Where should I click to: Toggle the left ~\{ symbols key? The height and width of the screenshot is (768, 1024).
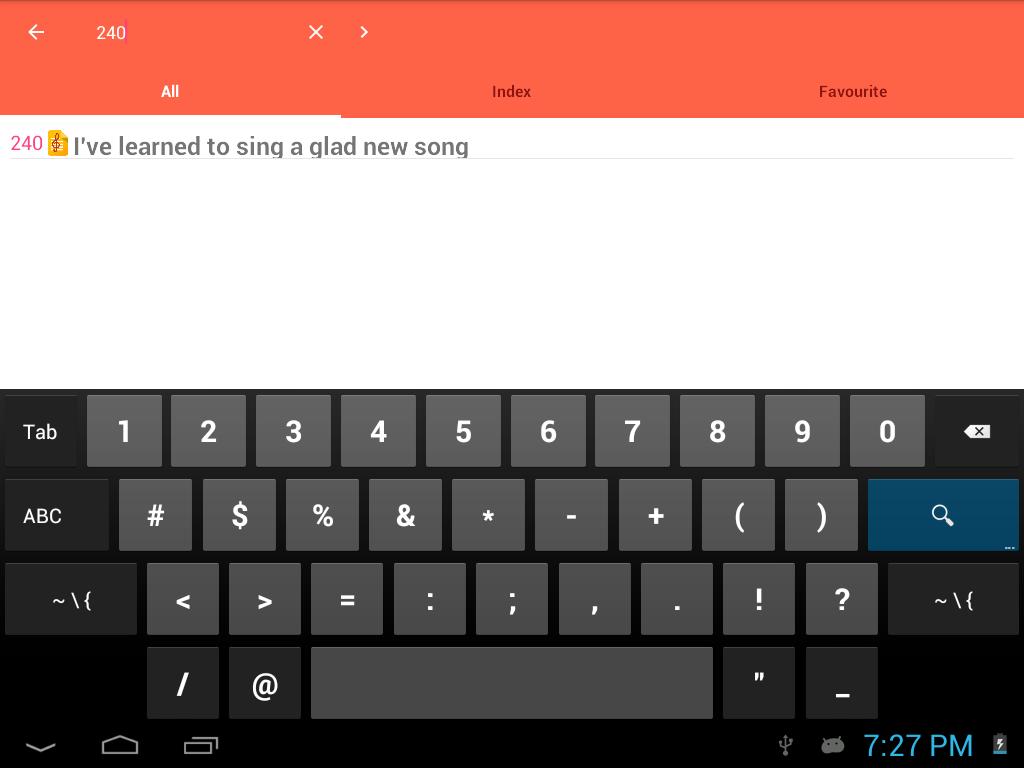[x=71, y=600]
